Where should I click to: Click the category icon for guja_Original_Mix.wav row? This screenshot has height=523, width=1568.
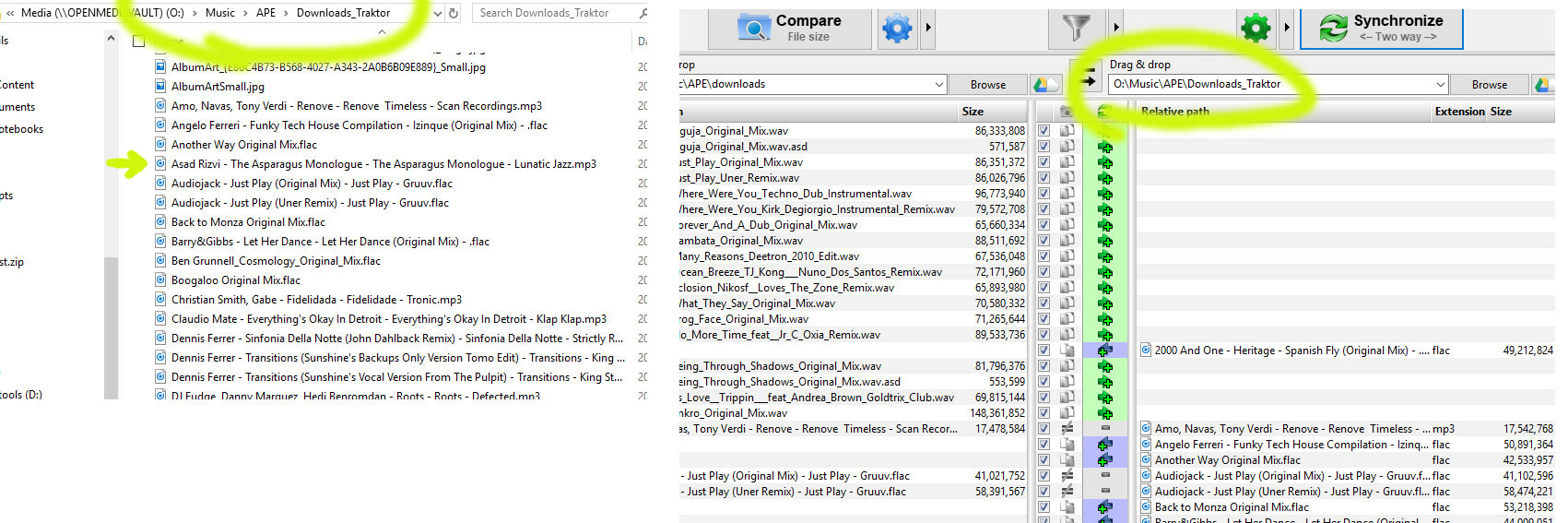1067,131
